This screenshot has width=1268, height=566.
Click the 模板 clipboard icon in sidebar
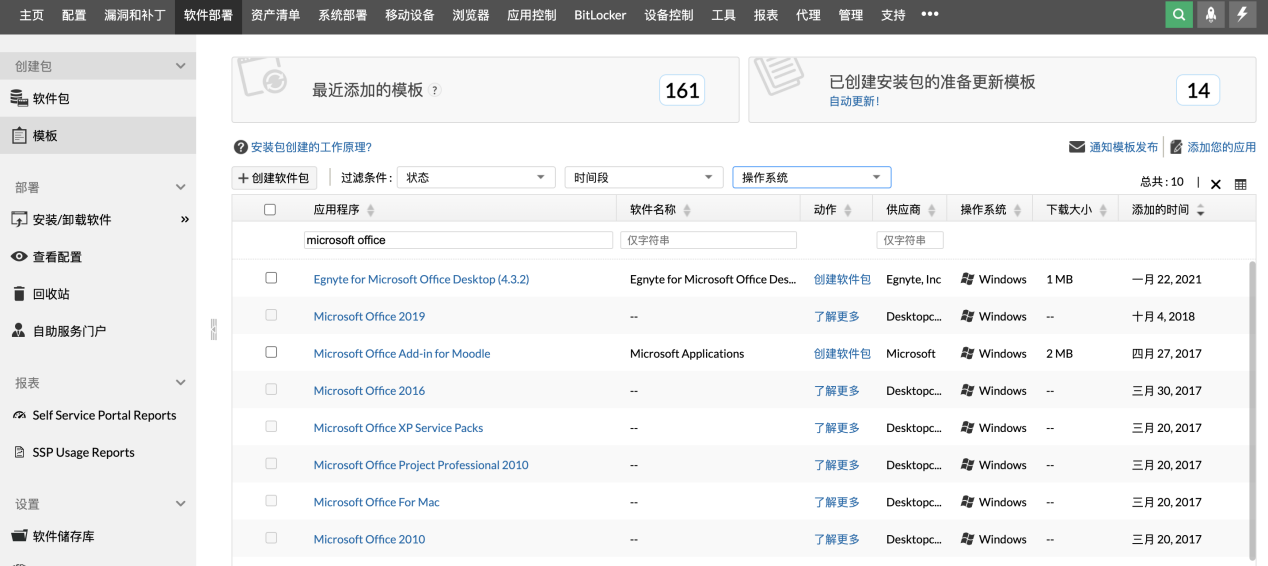(18, 135)
